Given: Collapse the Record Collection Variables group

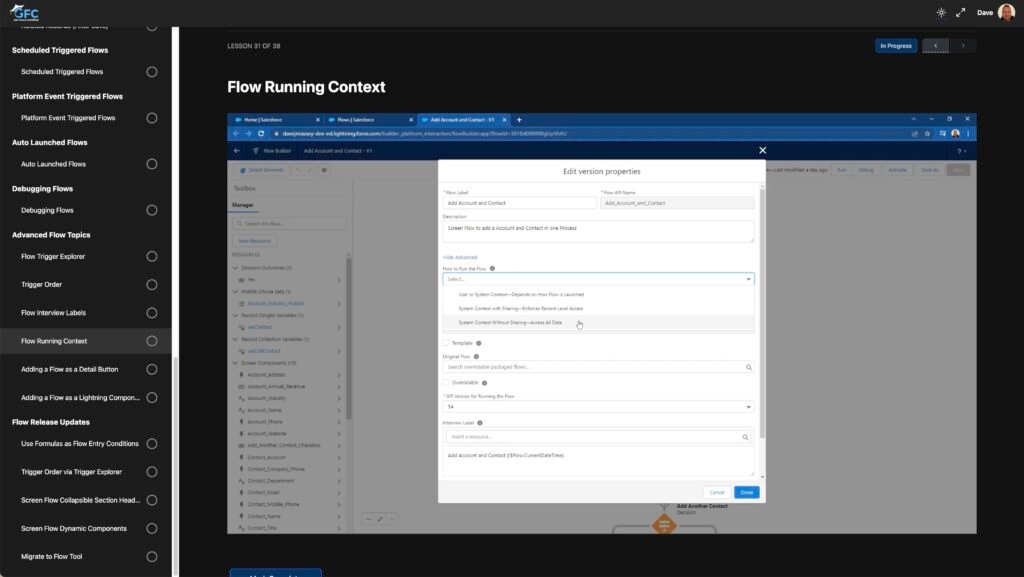Looking at the screenshot, I should point(236,339).
